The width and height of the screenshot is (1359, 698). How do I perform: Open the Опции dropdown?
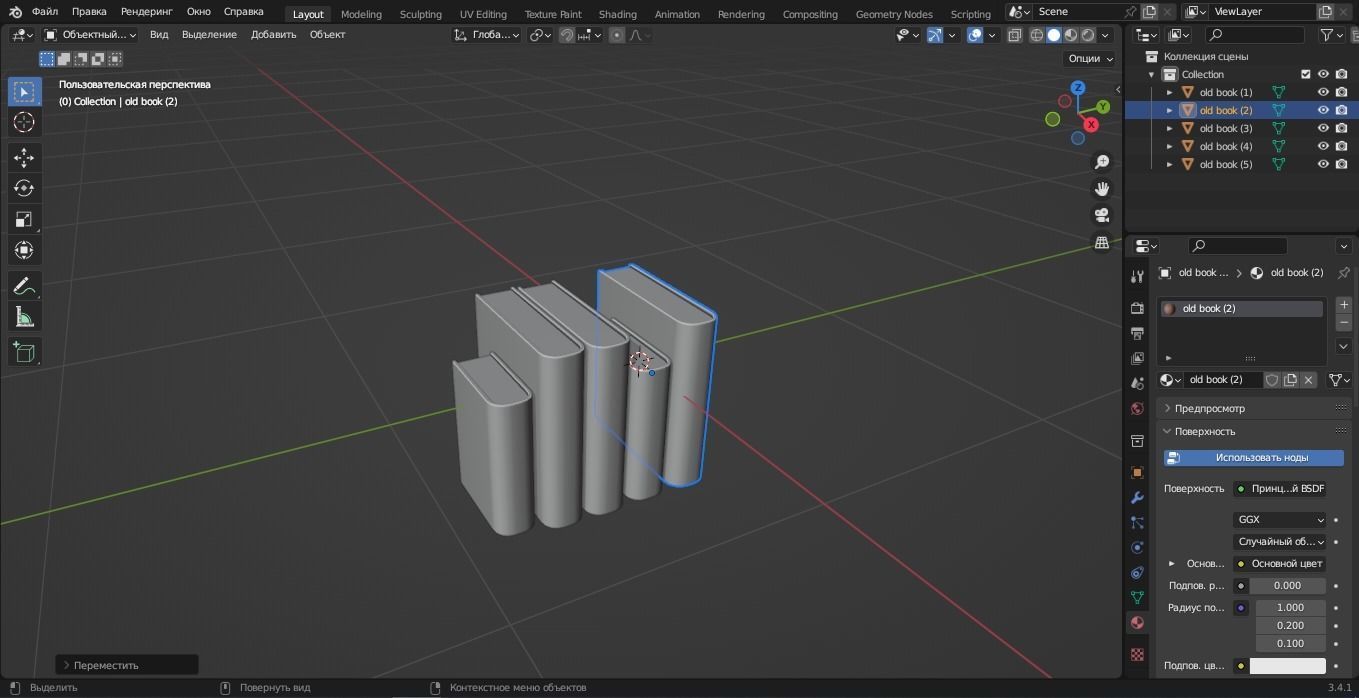pyautogui.click(x=1090, y=59)
